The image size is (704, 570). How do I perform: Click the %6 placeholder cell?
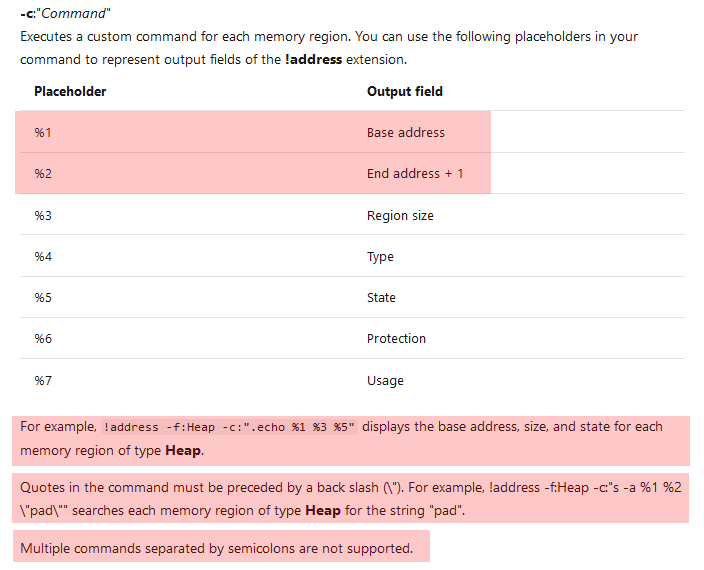43,338
